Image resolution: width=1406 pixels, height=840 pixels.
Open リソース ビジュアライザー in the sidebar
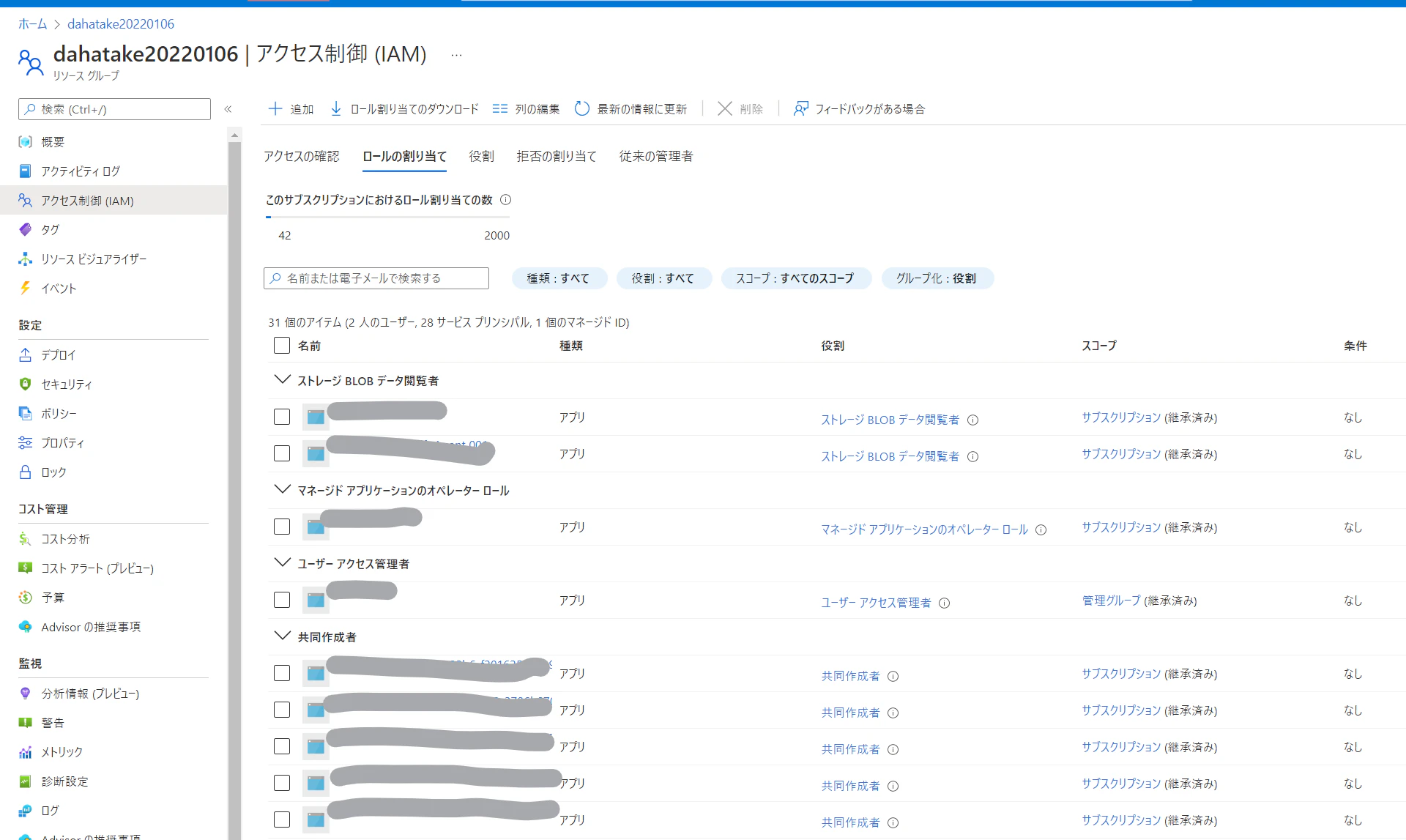click(x=94, y=259)
